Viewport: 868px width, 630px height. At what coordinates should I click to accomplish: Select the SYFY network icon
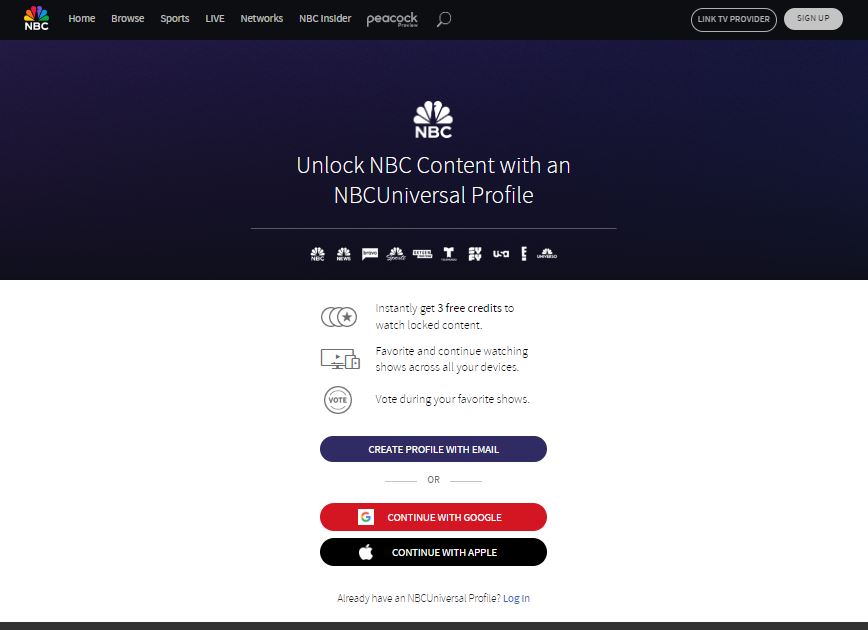(x=474, y=253)
